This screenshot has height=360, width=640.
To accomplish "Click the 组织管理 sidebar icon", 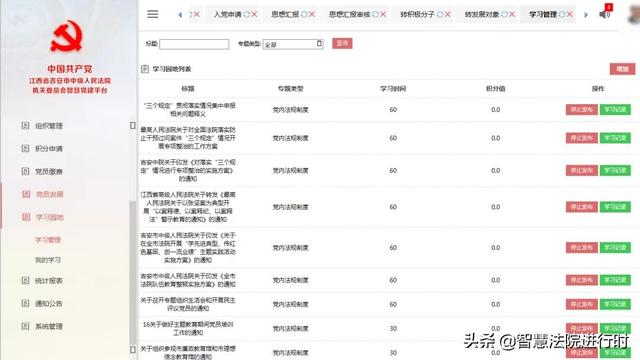I will pyautogui.click(x=25, y=126).
